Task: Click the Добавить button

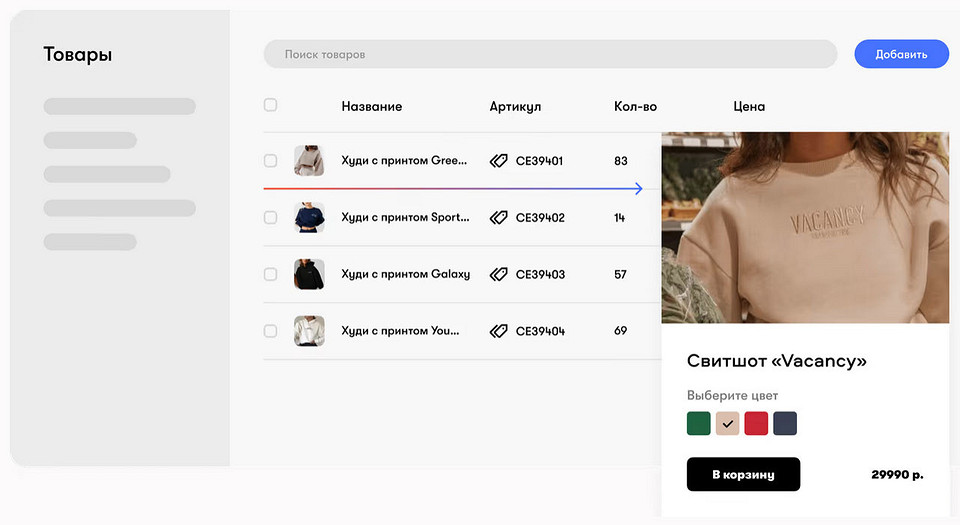Action: (x=901, y=54)
